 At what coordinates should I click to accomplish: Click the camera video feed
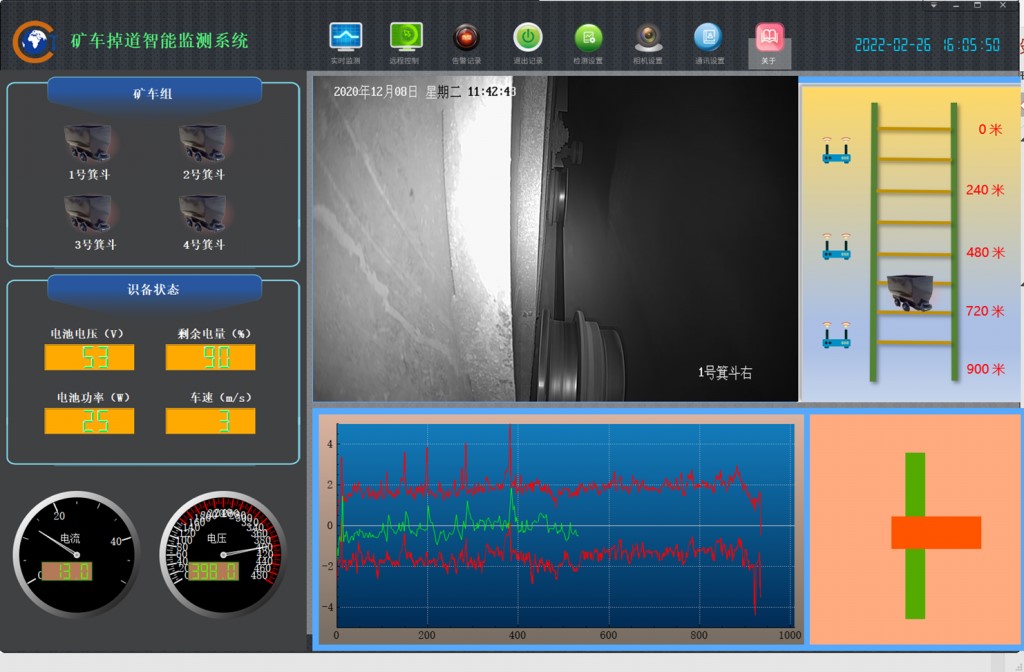tap(555, 238)
